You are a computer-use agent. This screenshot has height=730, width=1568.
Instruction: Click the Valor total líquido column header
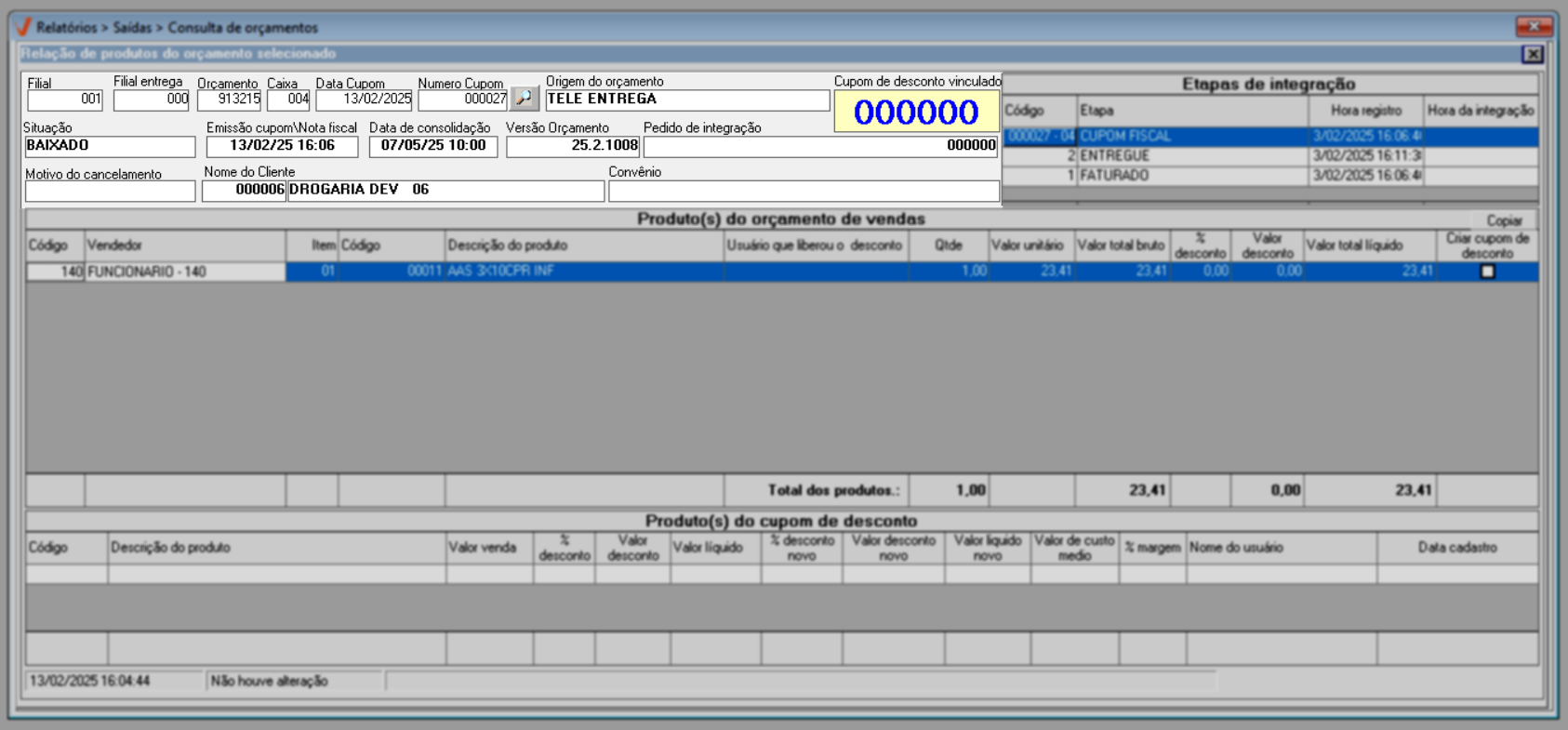pyautogui.click(x=1369, y=246)
